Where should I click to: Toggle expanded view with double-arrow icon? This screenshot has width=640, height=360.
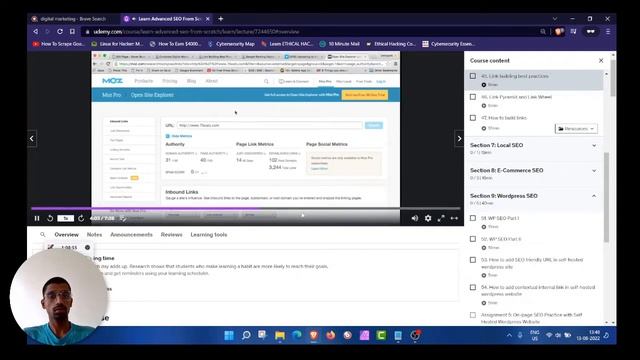[x=454, y=218]
